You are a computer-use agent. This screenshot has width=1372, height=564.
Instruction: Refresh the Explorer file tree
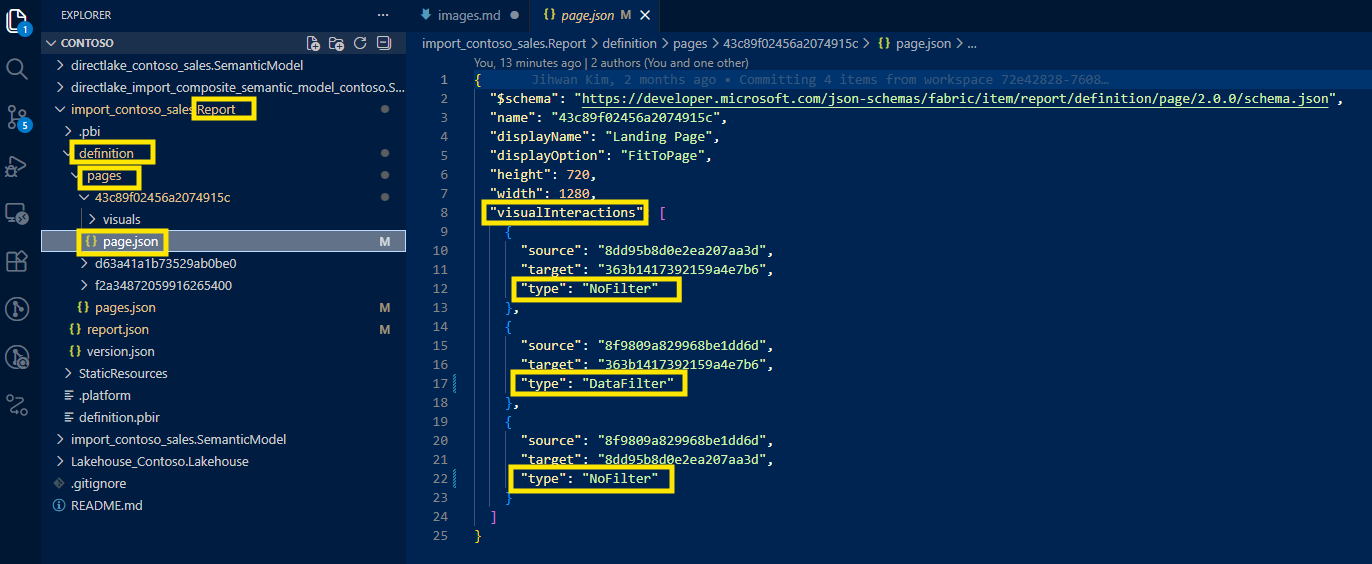360,43
